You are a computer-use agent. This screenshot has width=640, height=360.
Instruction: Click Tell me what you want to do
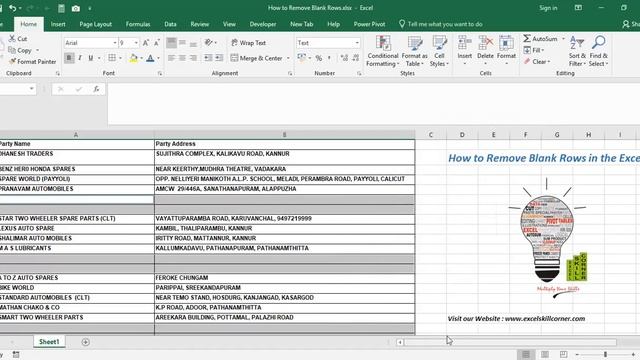(x=440, y=24)
